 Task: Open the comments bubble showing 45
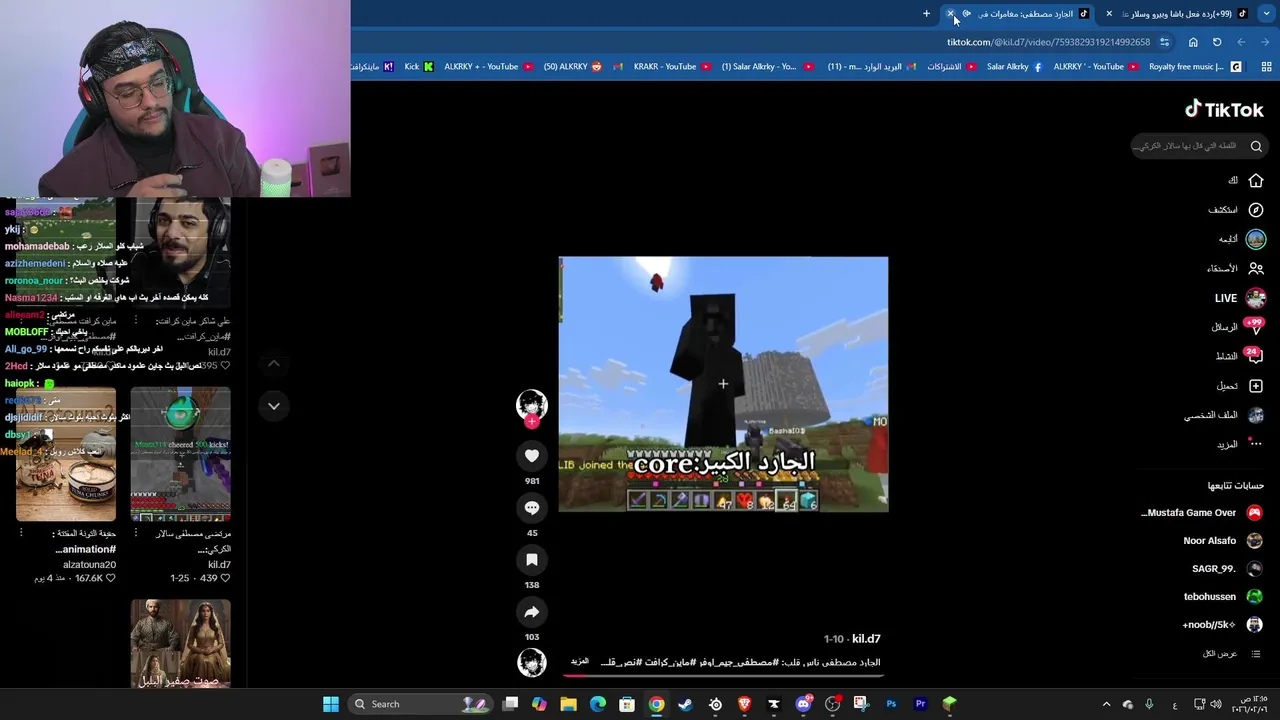tap(532, 508)
